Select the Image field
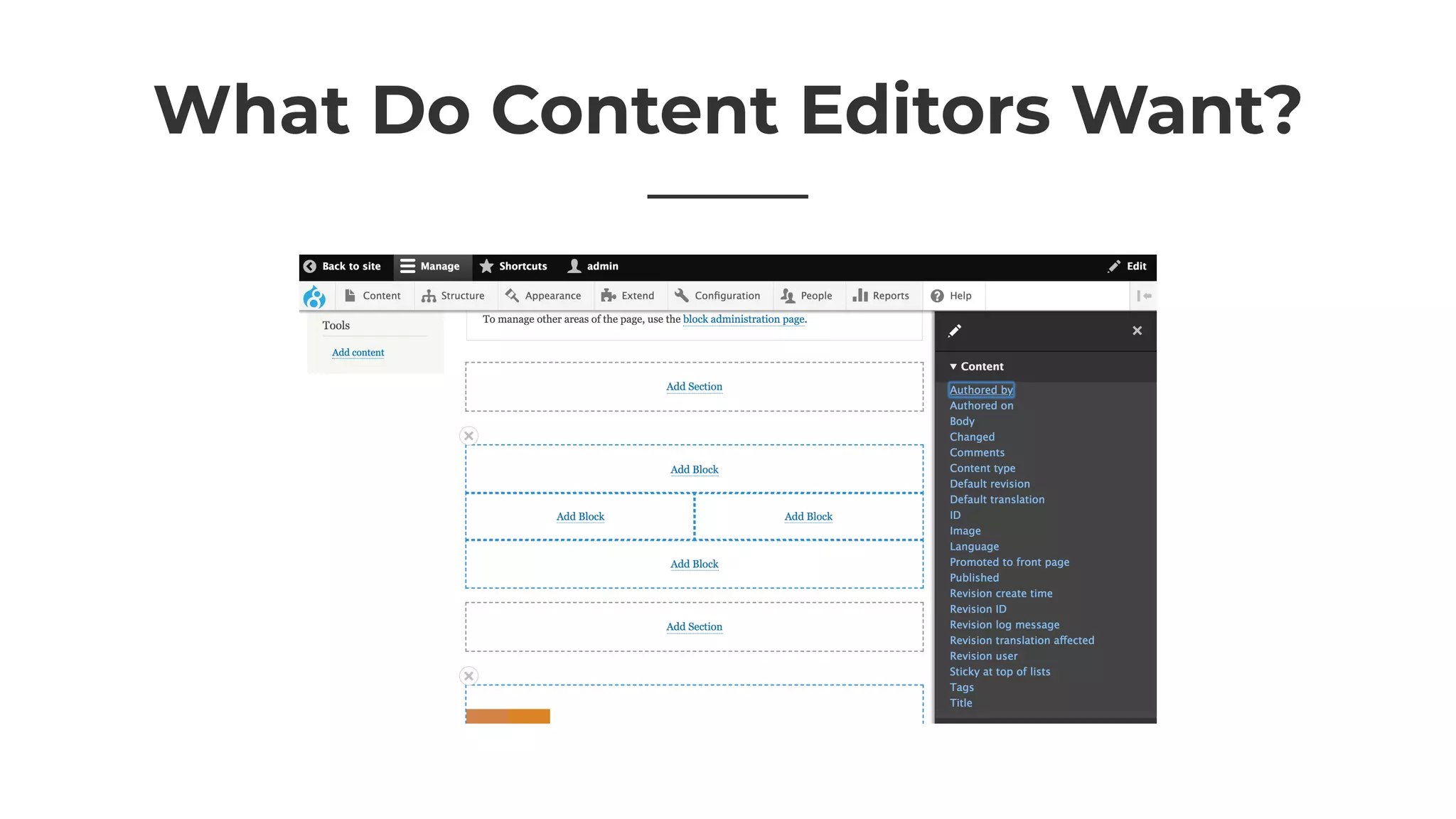This screenshot has width=1456, height=819. coord(965,531)
